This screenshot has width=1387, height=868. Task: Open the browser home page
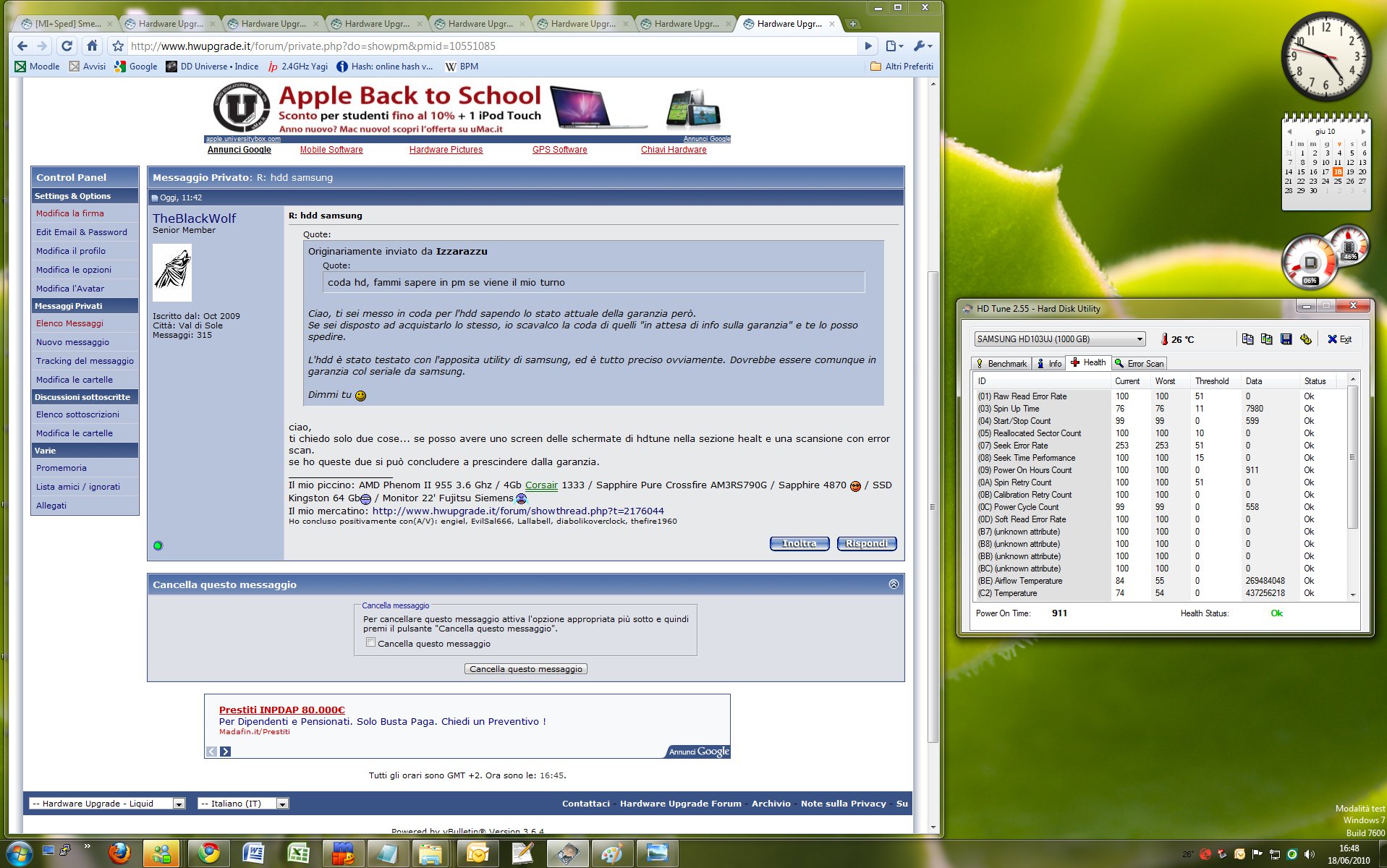pyautogui.click(x=92, y=46)
